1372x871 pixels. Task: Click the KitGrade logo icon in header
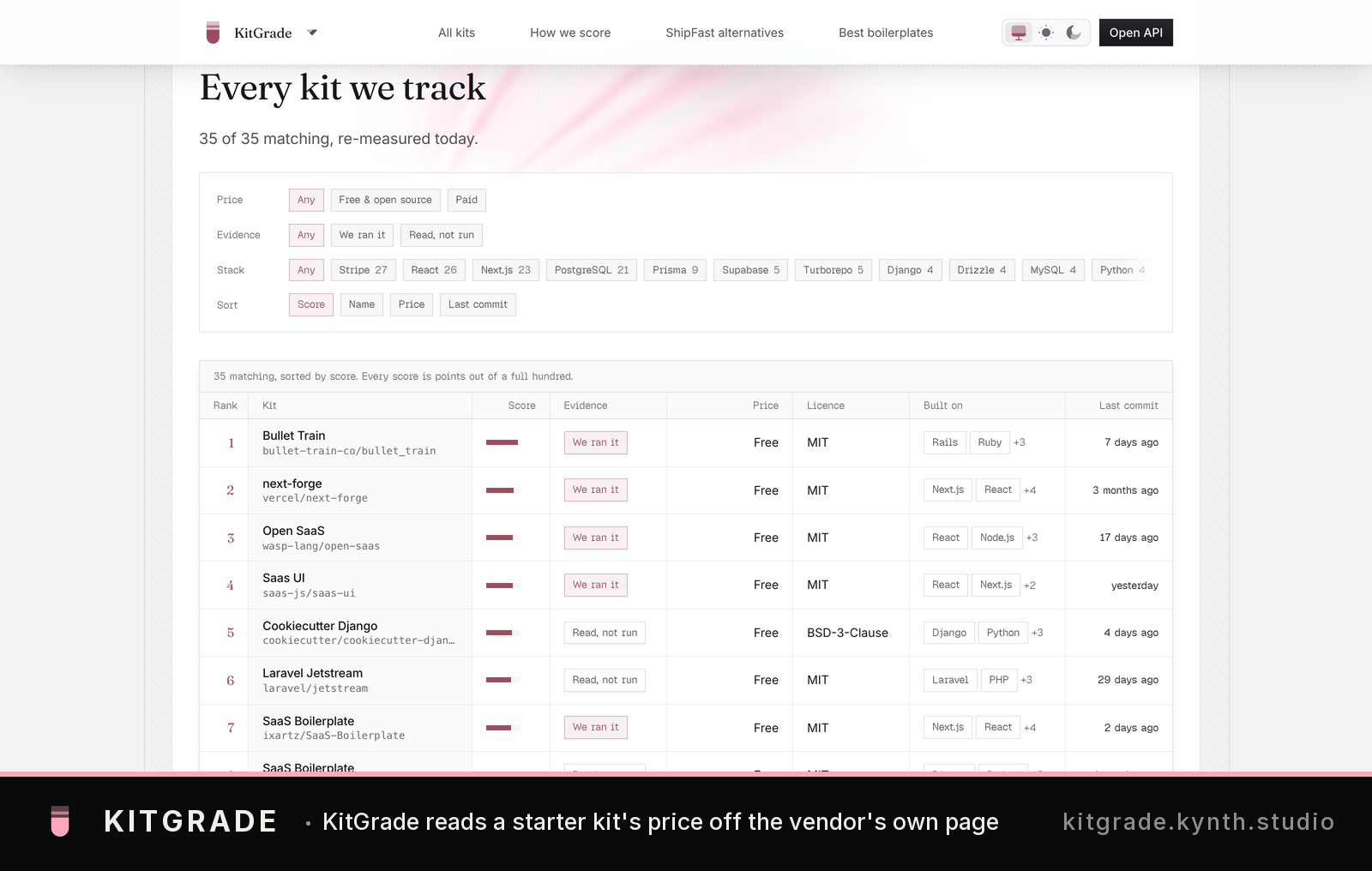click(214, 33)
